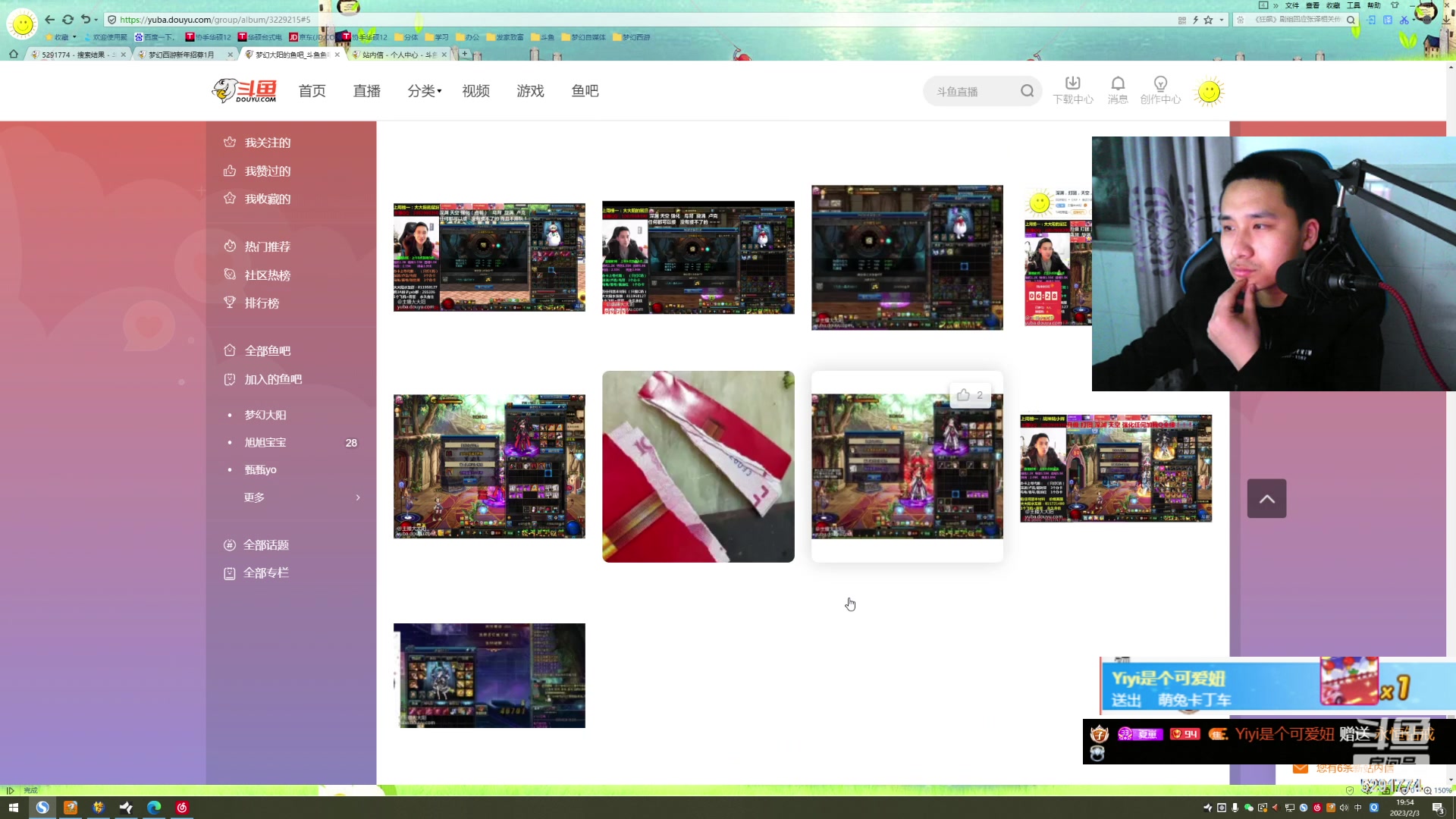Open Edge browser from taskbar
The height and width of the screenshot is (819, 1456).
point(154,808)
